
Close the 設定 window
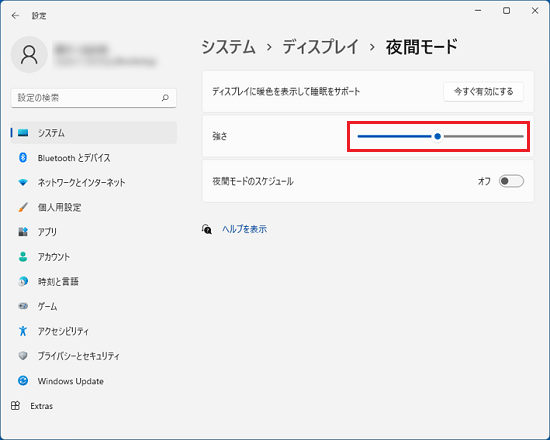(x=535, y=11)
